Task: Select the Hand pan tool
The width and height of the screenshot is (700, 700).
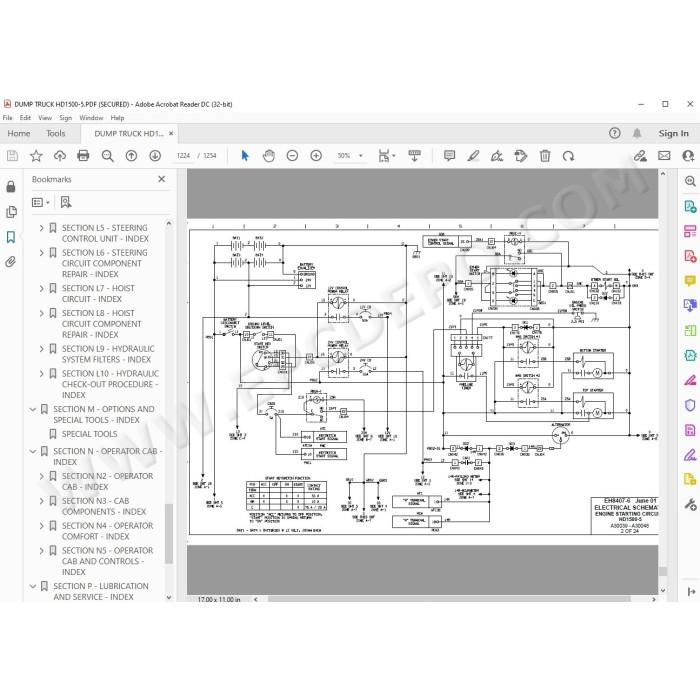Action: coord(269,156)
